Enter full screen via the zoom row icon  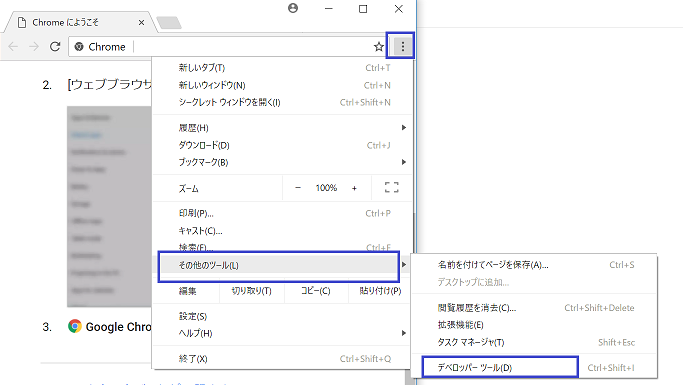[x=392, y=188]
